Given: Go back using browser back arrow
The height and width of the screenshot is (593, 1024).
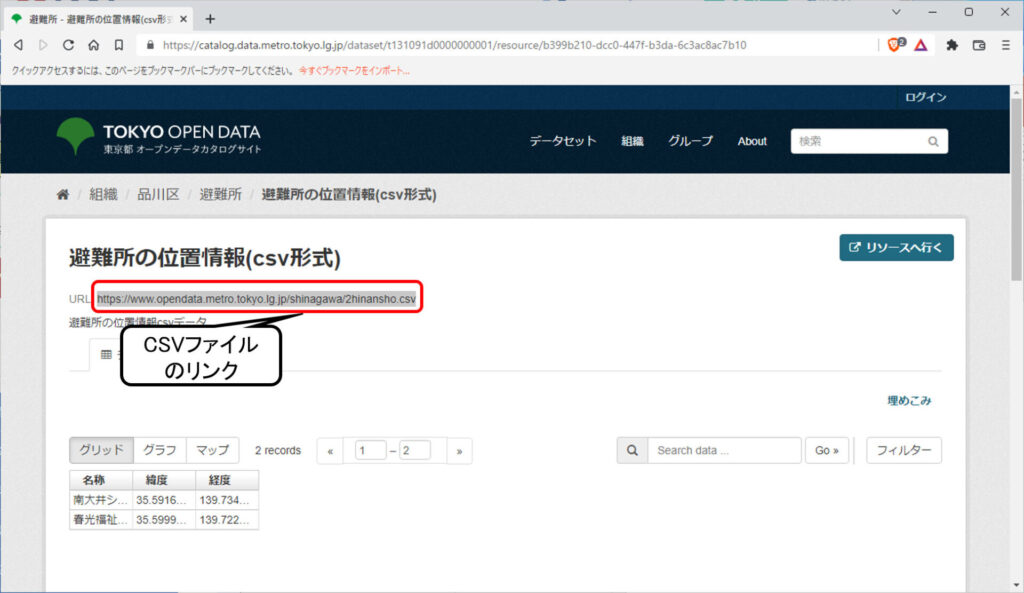Looking at the screenshot, I should 19,45.
